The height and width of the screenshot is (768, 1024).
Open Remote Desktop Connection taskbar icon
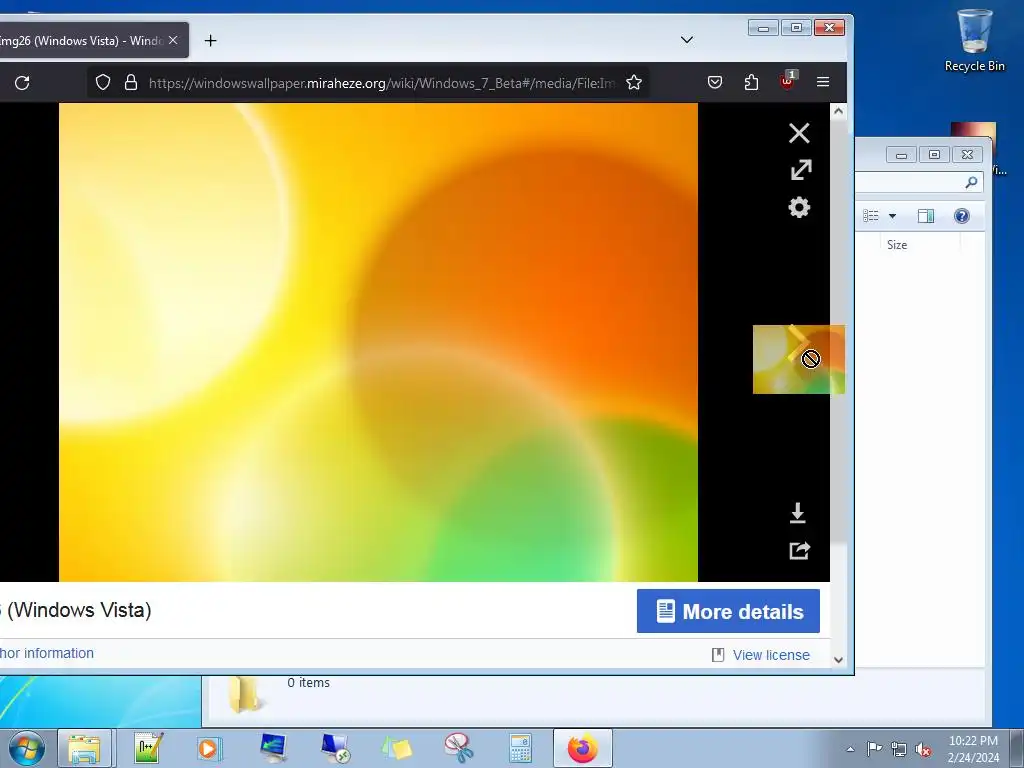pyautogui.click(x=335, y=748)
